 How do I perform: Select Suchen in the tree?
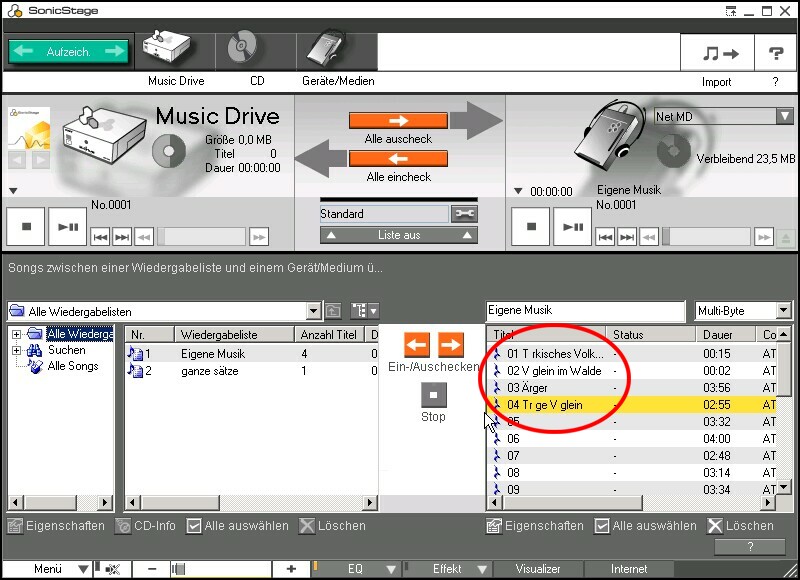66,350
